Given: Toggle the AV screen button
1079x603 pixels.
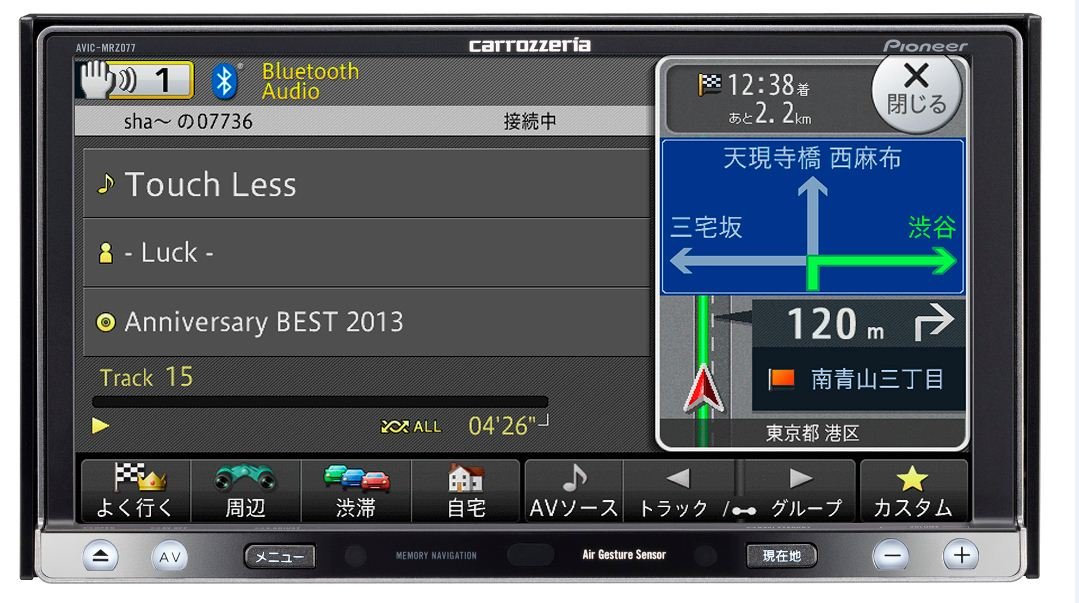Looking at the screenshot, I should 168,557.
